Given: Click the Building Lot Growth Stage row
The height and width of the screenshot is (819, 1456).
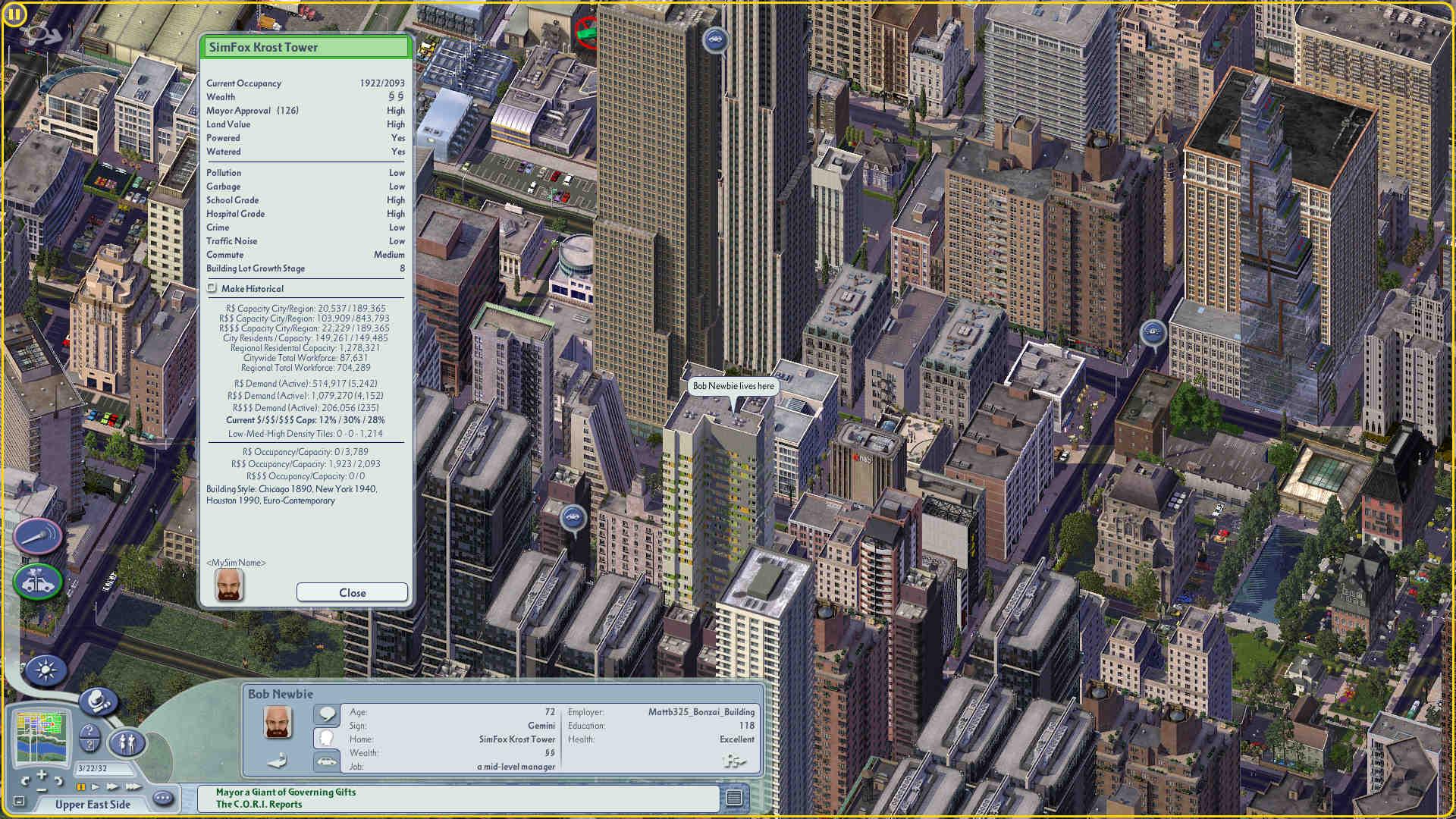Looking at the screenshot, I should 306,268.
